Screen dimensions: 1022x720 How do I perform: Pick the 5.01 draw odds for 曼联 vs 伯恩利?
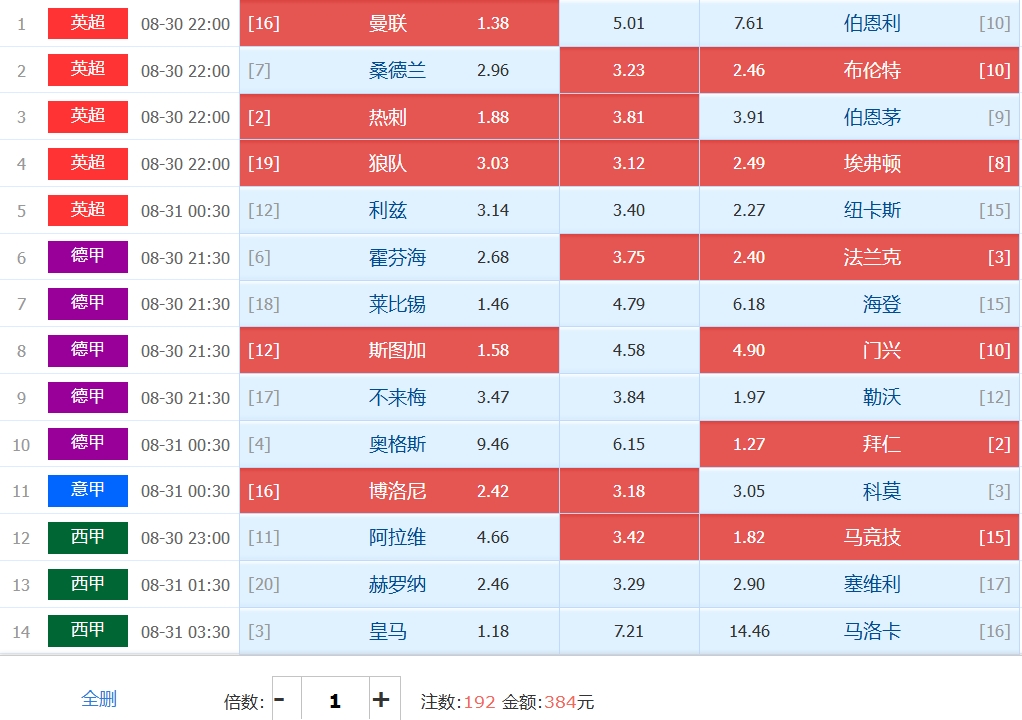(629, 23)
